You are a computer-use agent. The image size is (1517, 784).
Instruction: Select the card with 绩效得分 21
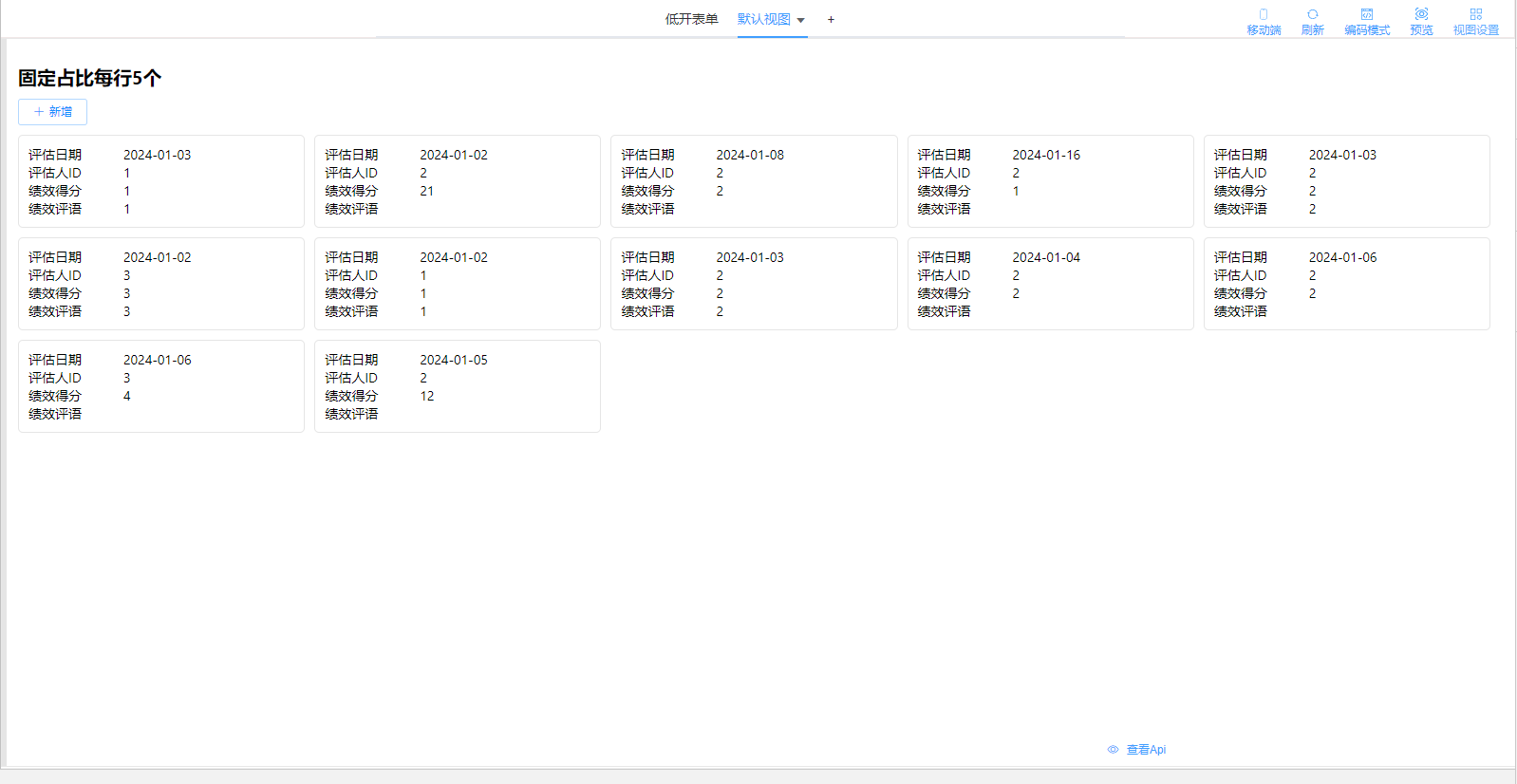click(x=457, y=181)
